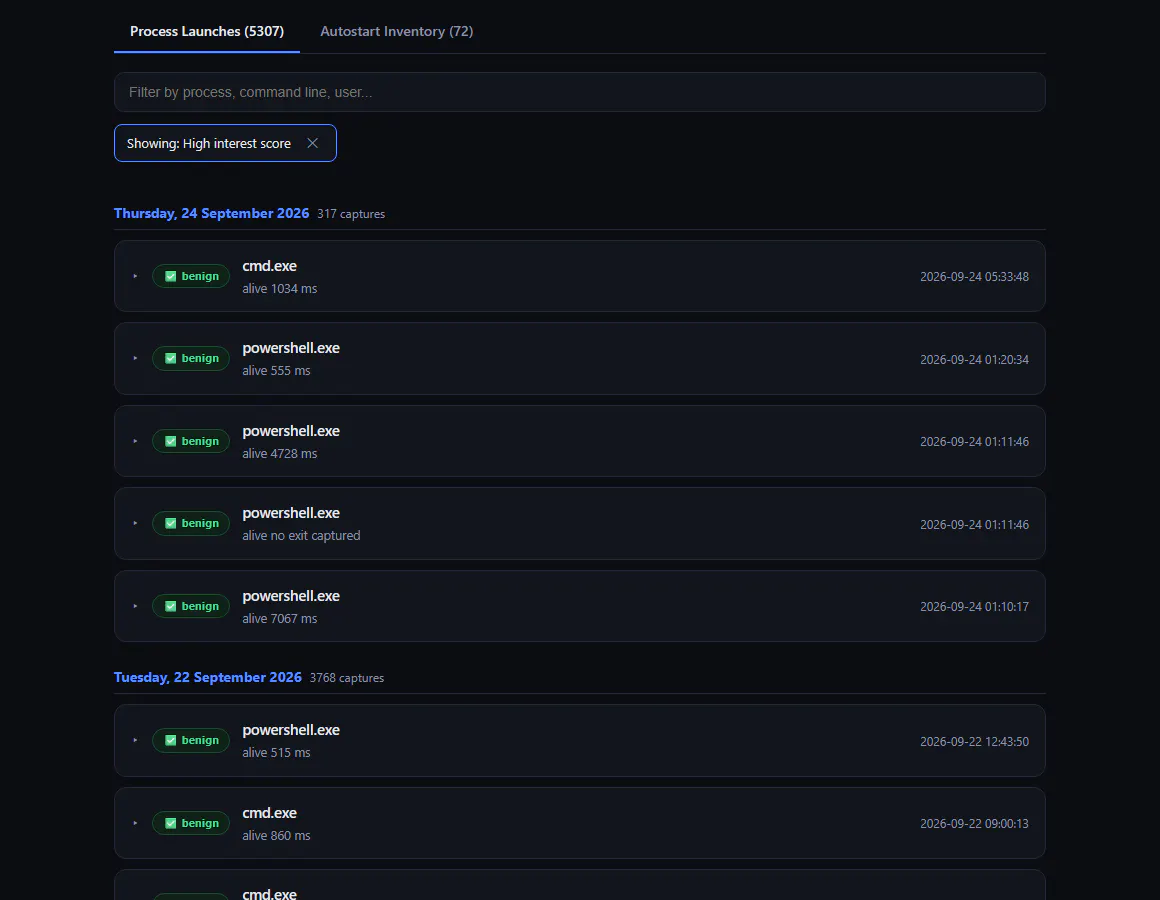Expand the cmd.exe row from 05:33:48
The image size is (1160, 900).
(x=135, y=276)
